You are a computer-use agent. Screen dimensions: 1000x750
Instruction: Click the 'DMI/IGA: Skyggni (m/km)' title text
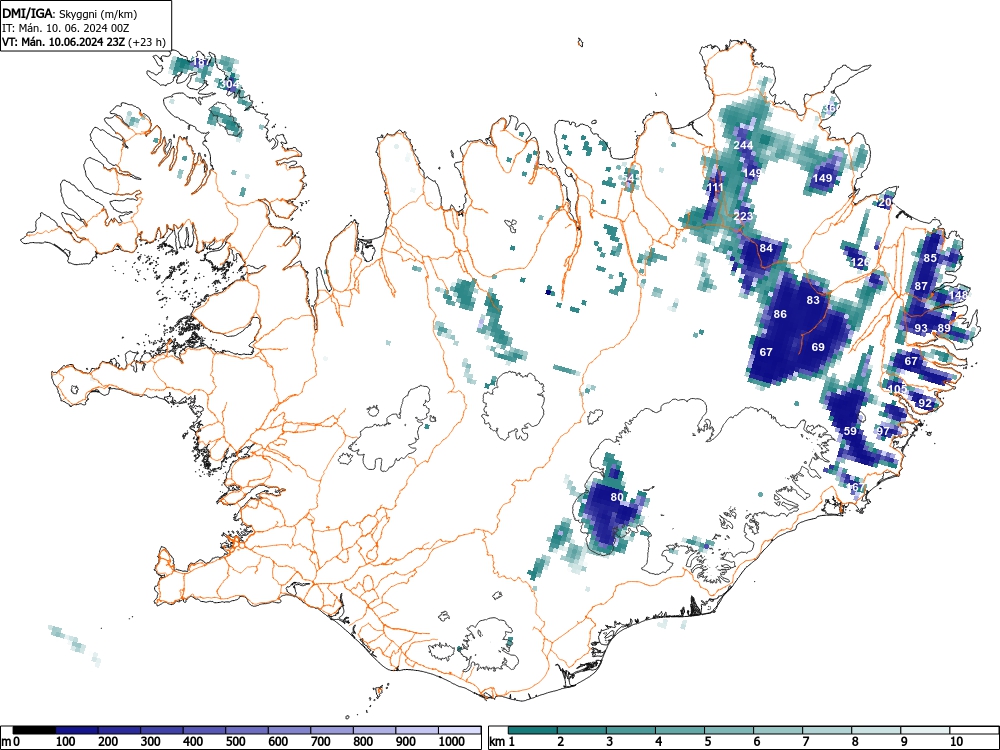(70, 13)
